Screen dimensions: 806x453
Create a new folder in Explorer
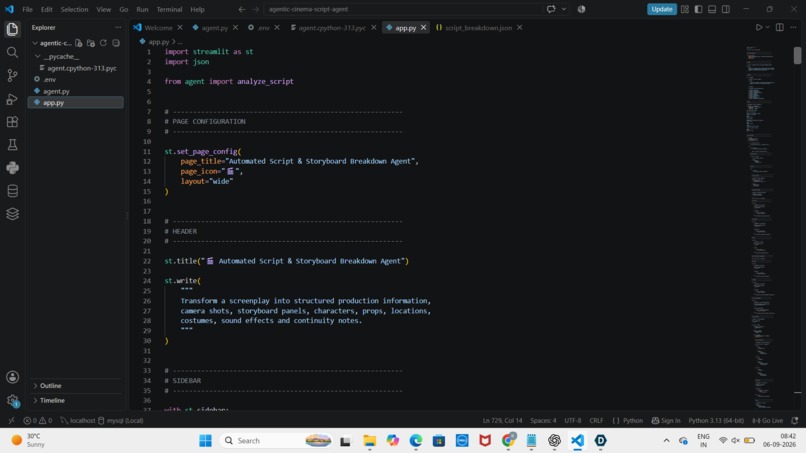[x=91, y=43]
